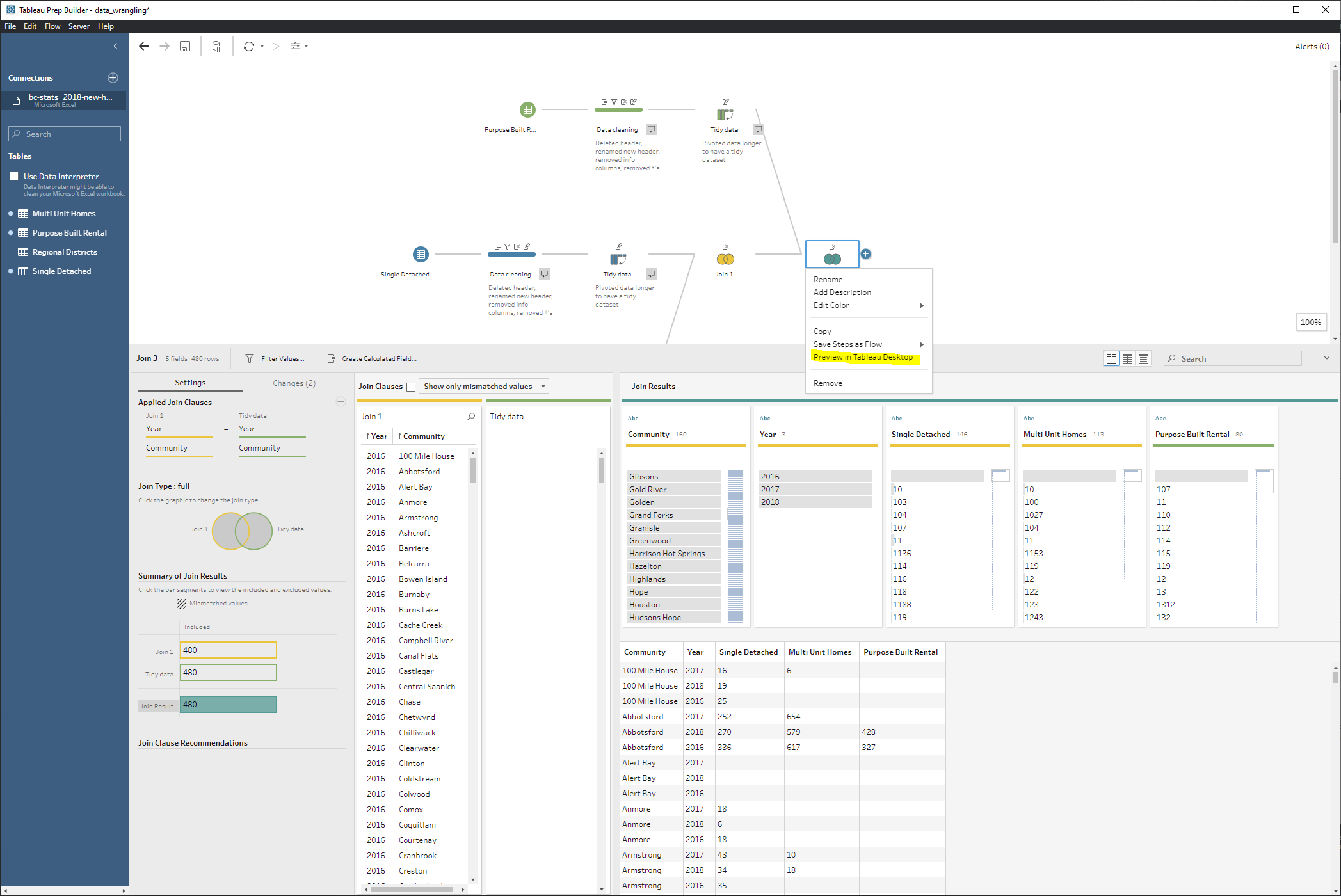Add a join clause with the plus icon

[341, 402]
